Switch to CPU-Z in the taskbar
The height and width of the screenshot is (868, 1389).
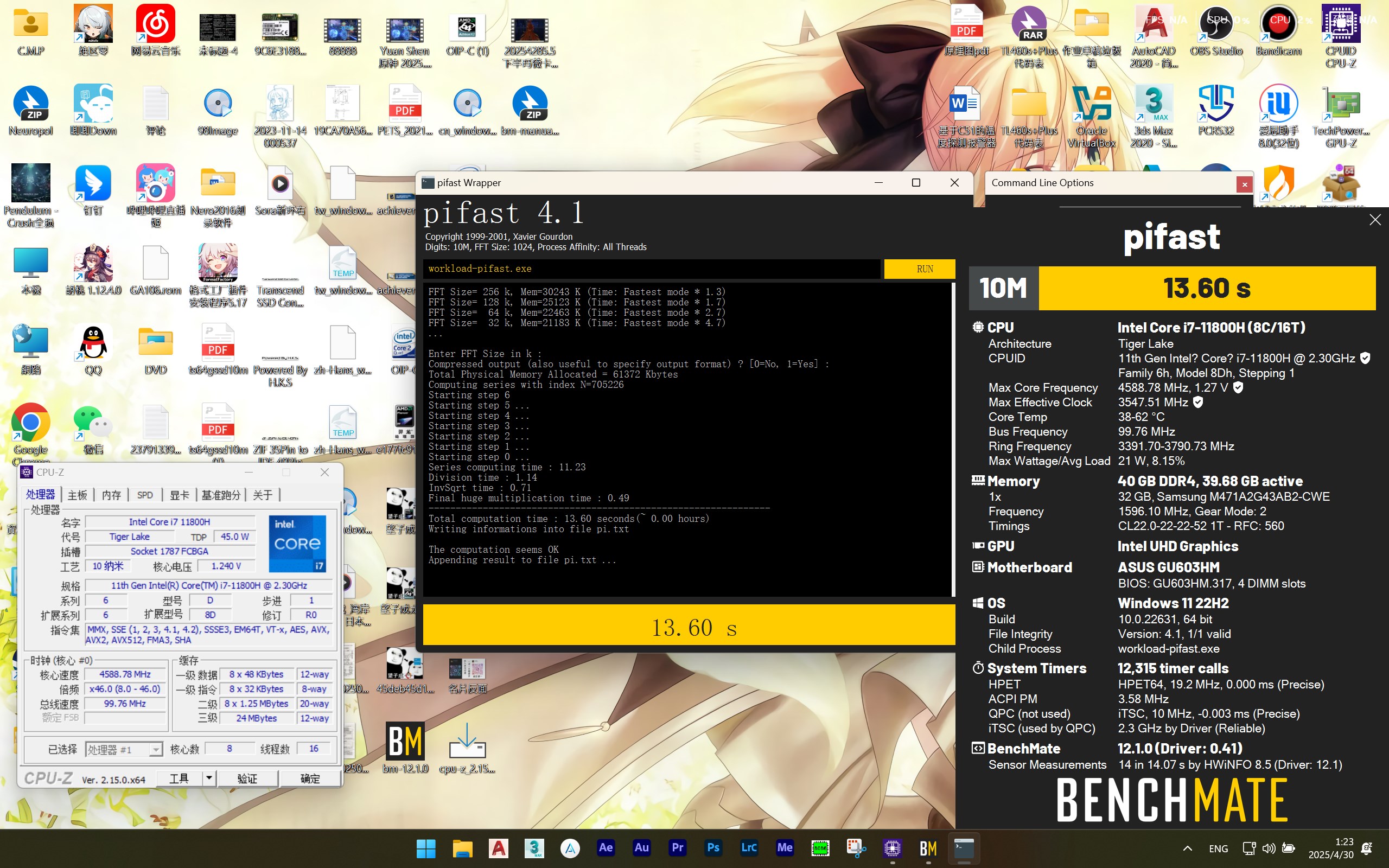(x=893, y=848)
